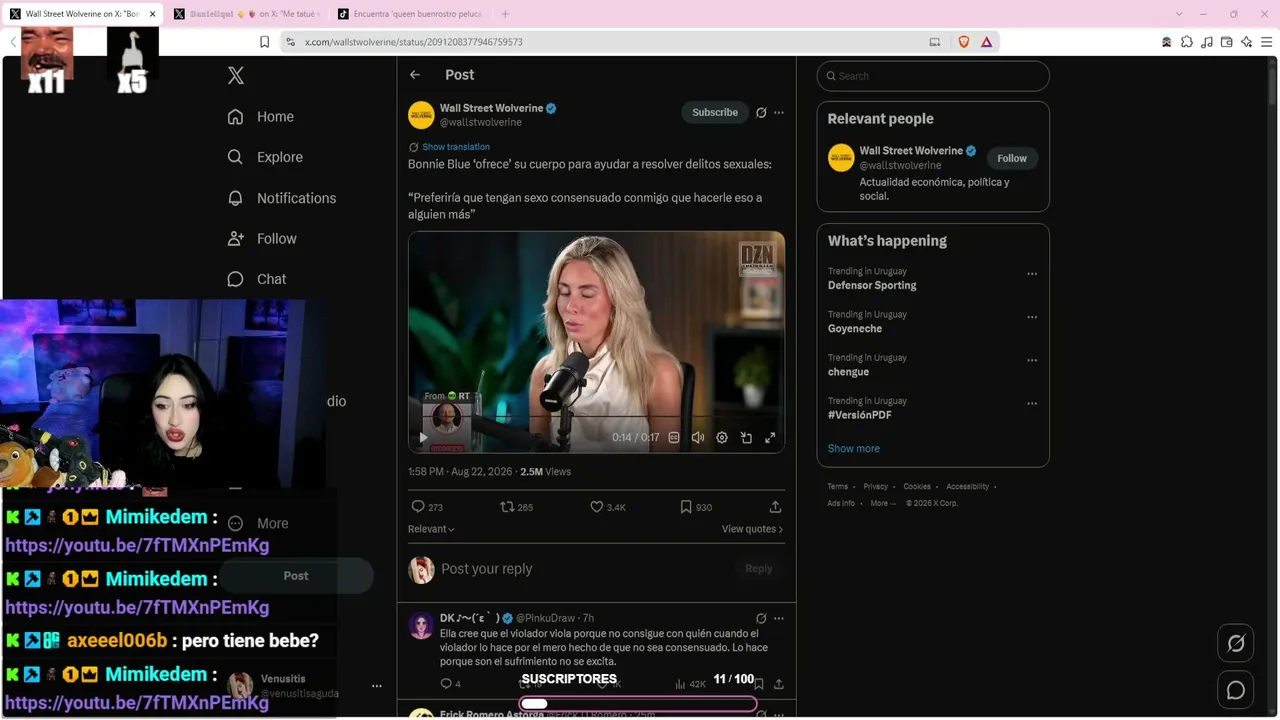Play the video in the post
Screen dimensions: 1280x720
[x=423, y=438]
